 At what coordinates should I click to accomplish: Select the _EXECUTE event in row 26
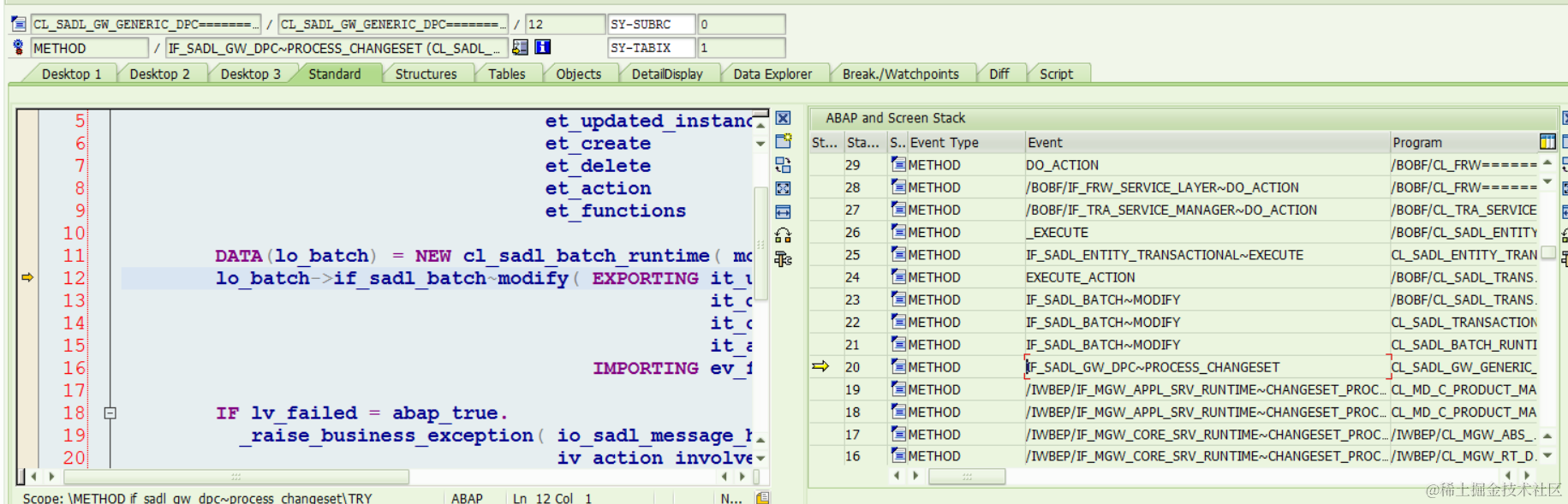click(1058, 233)
